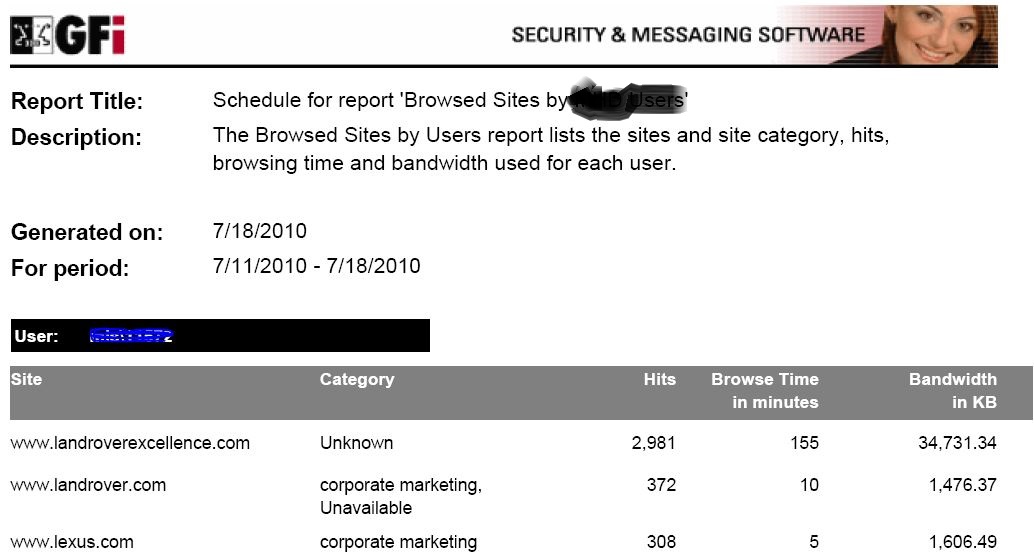Click the Site column header

click(27, 379)
